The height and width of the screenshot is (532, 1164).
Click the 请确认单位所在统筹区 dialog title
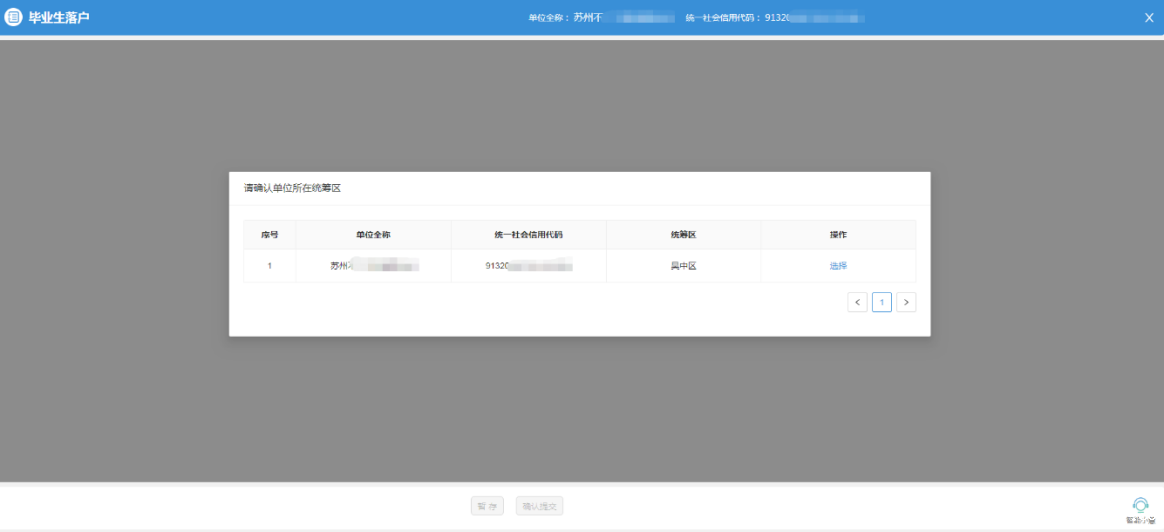tap(293, 188)
